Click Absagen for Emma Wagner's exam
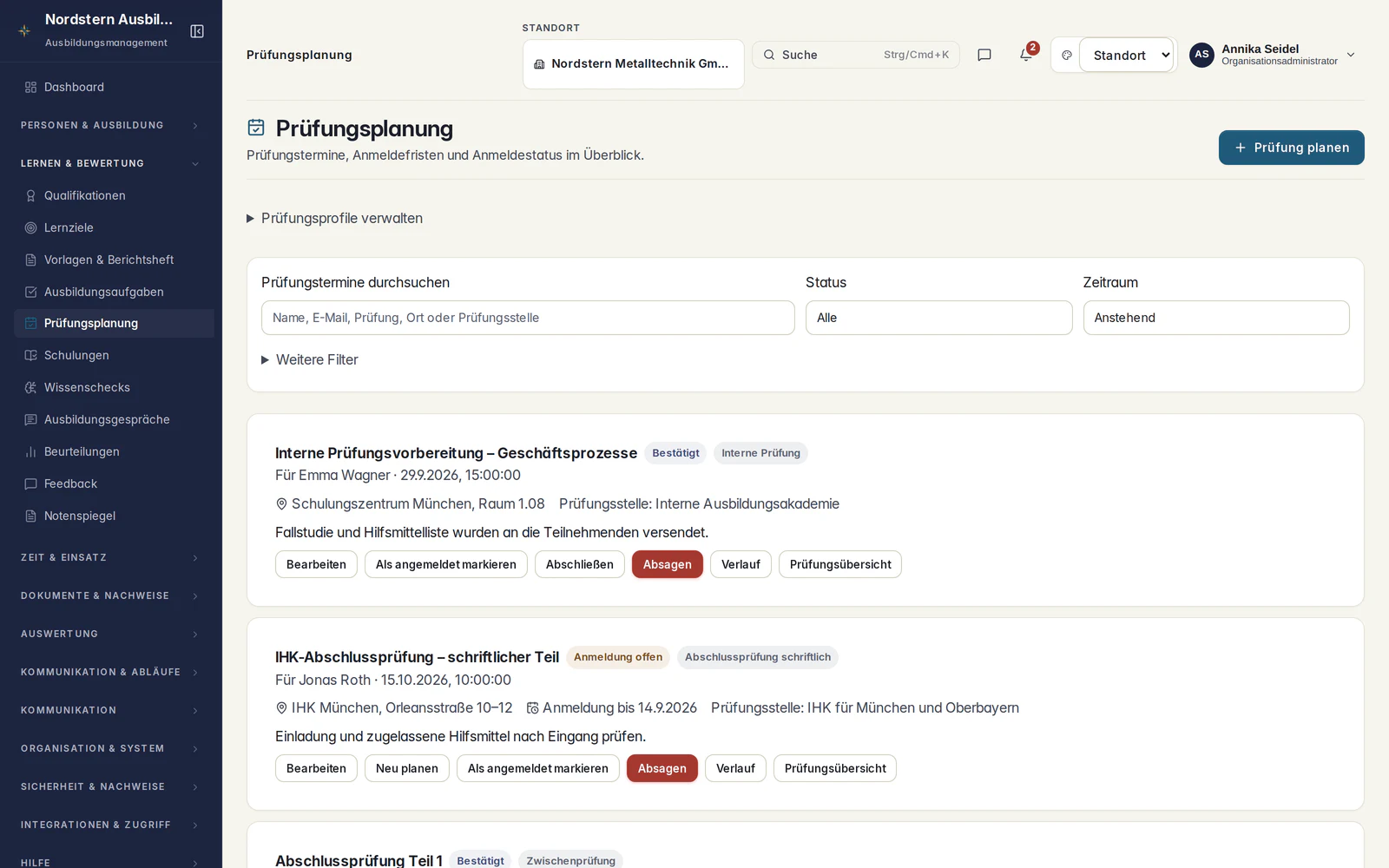 coord(668,564)
